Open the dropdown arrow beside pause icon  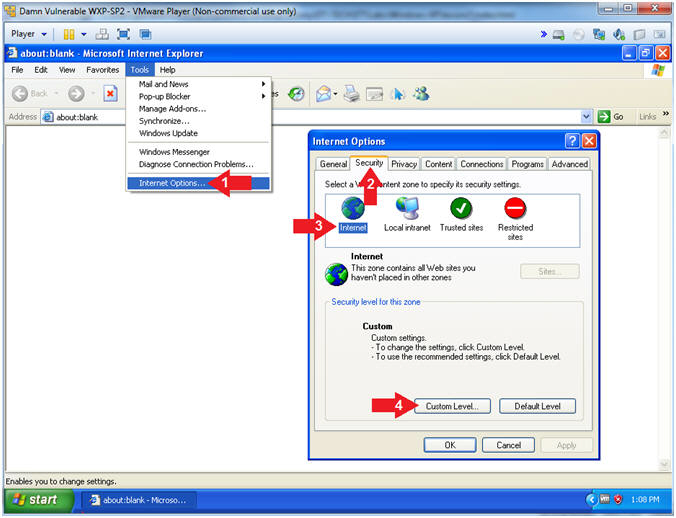[84, 34]
